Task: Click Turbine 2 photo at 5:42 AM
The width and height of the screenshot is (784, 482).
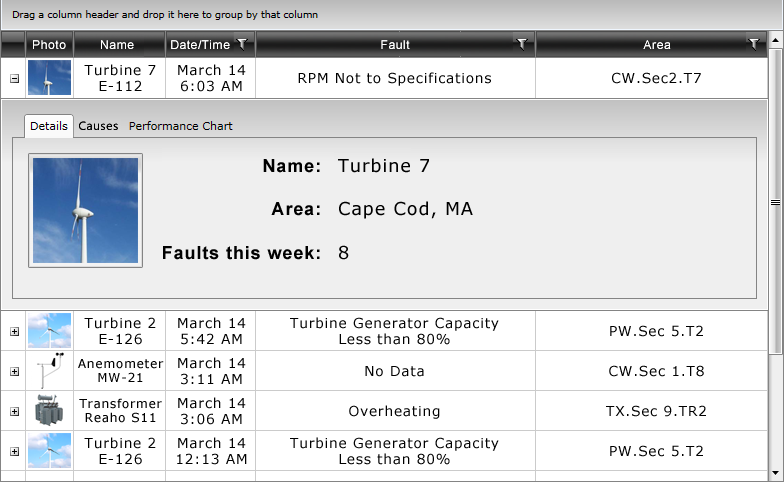Action: pyautogui.click(x=49, y=330)
